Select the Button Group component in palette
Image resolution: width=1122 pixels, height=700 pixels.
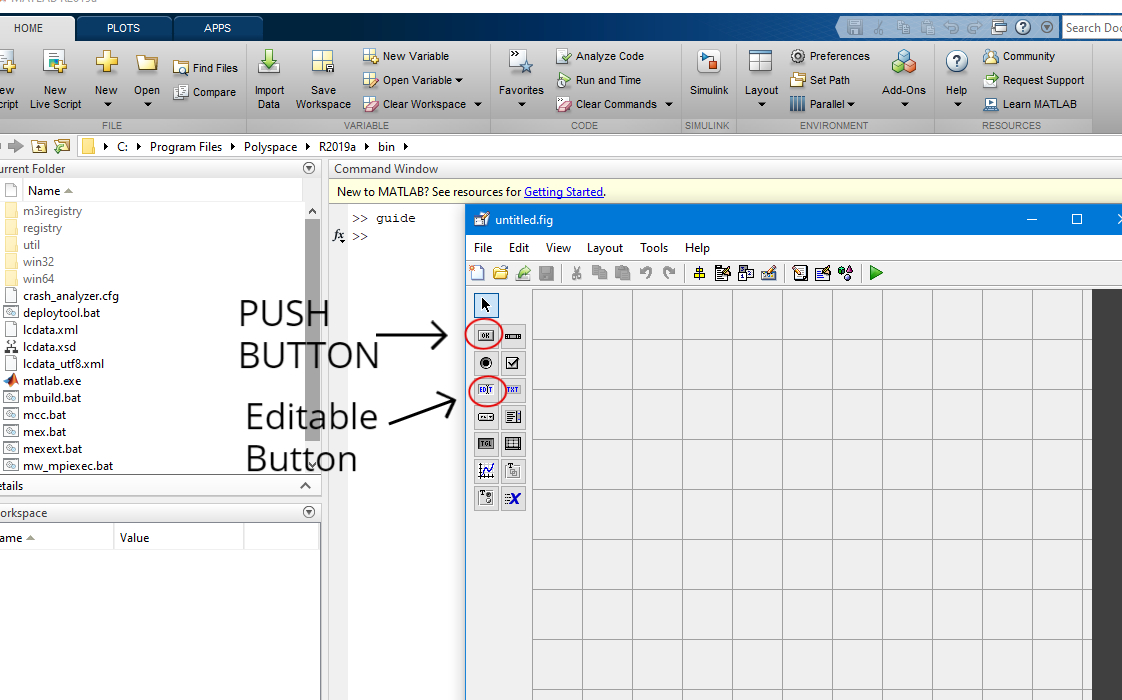(486, 498)
